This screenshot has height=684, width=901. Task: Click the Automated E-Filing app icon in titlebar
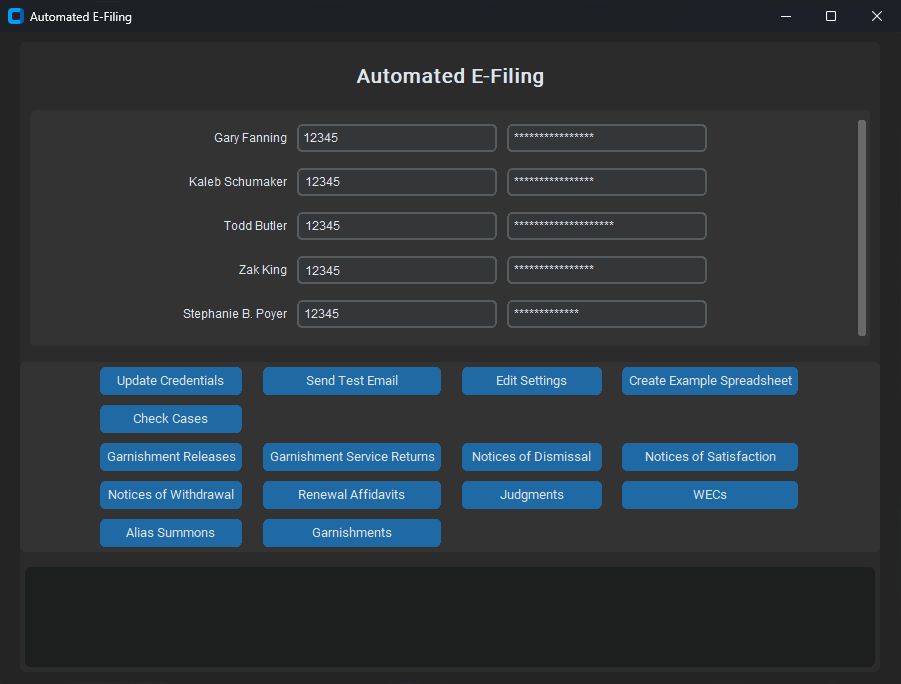15,16
